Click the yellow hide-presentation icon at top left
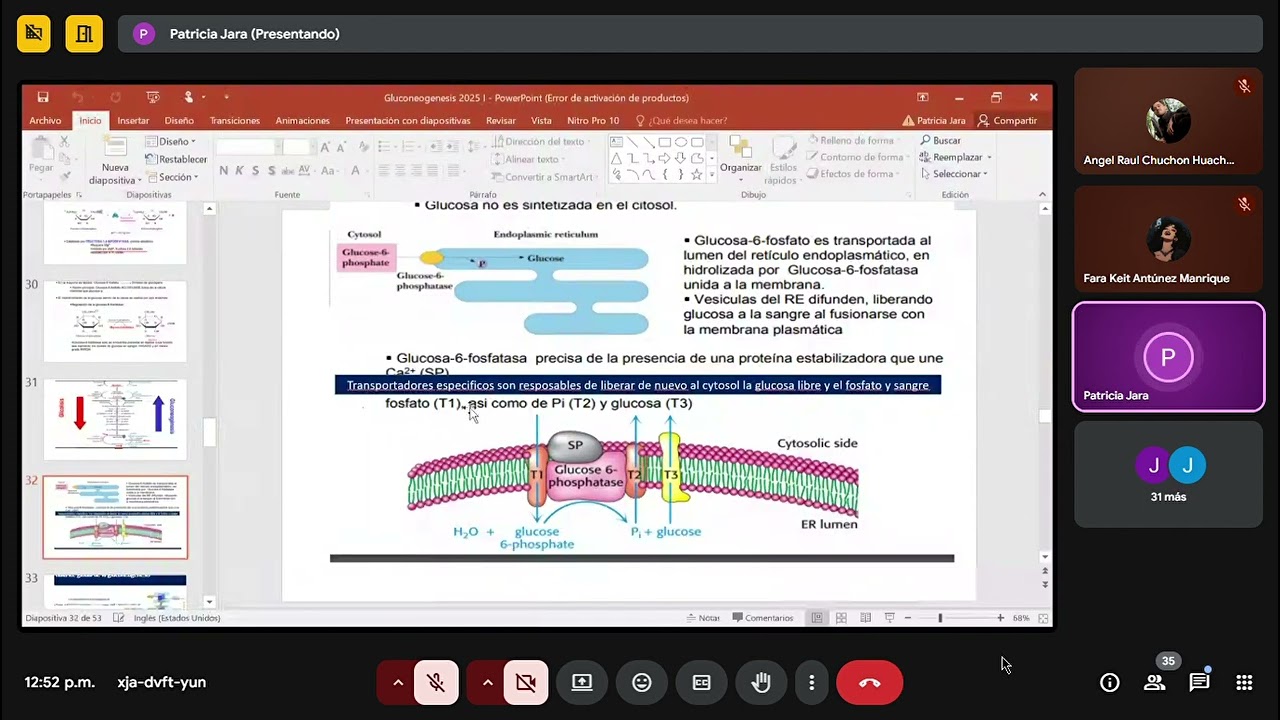The image size is (1280, 720). pos(34,34)
